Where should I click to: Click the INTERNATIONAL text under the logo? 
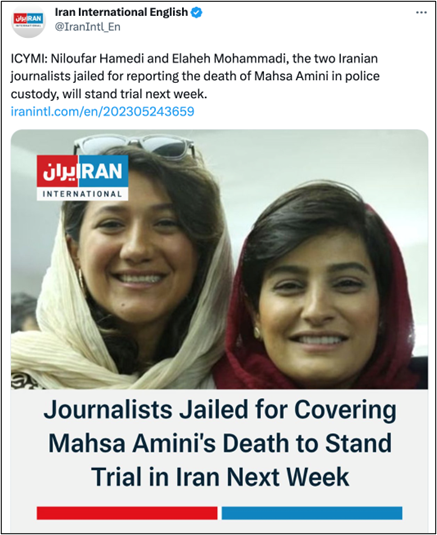tap(82, 194)
